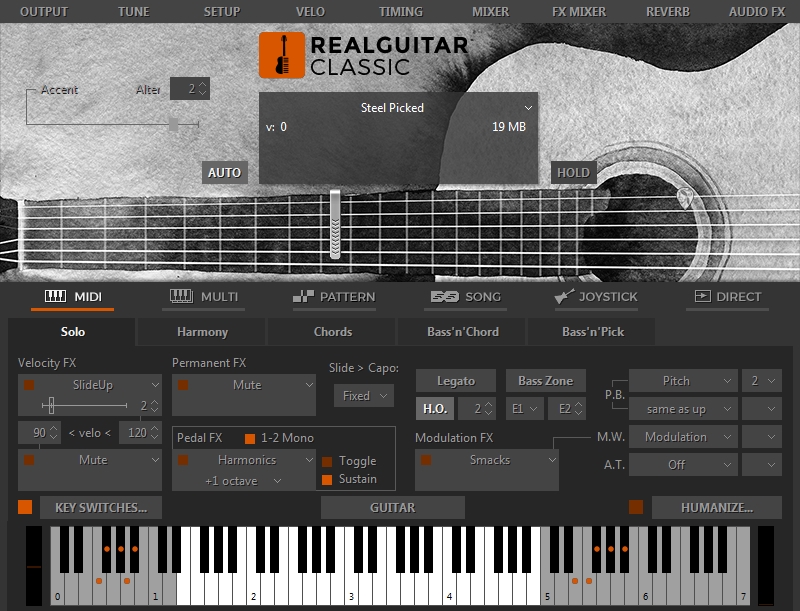Click the AUTO button
Screen dimensions: 800x611
(224, 172)
